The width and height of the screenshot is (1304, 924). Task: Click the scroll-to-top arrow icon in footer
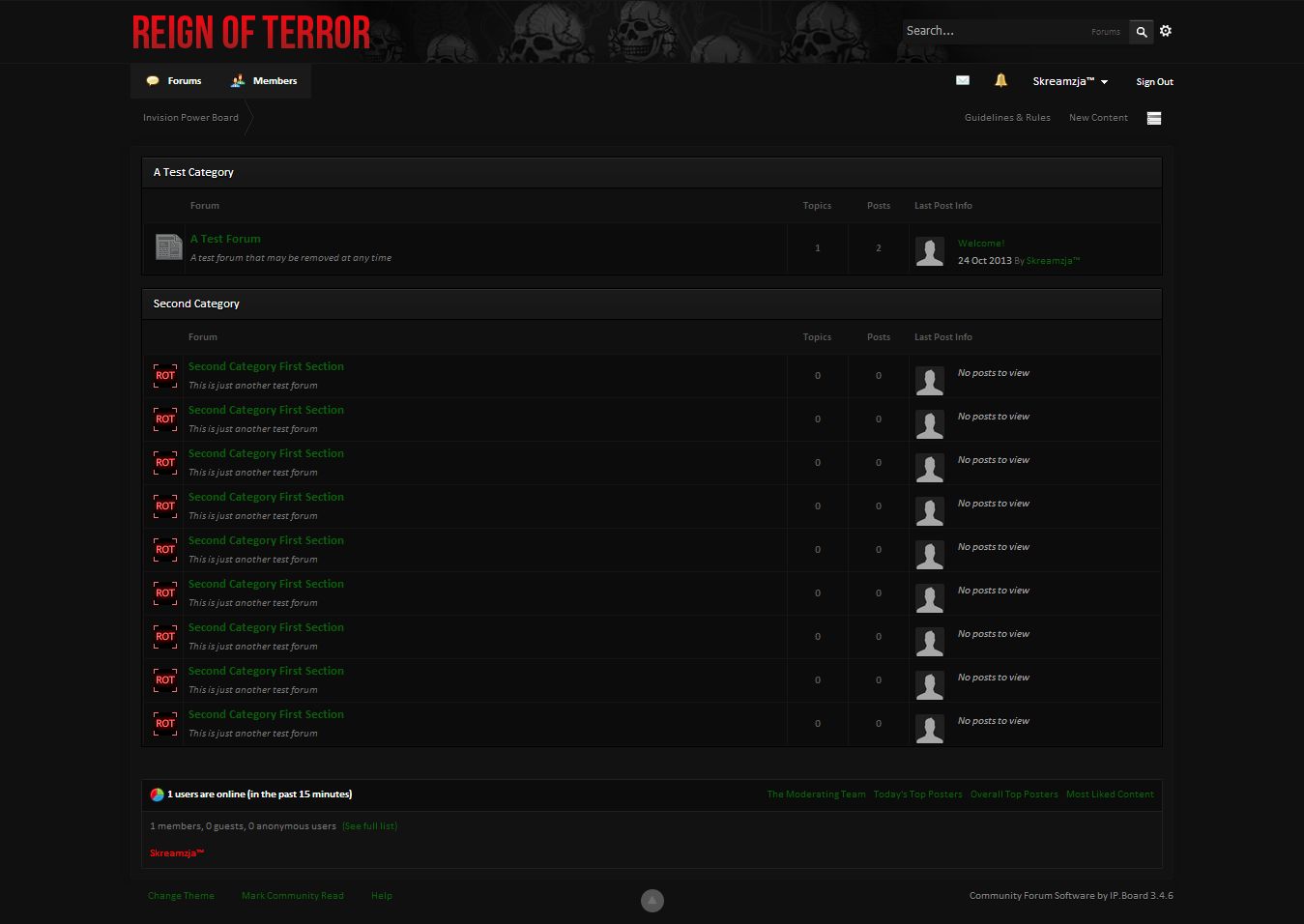(x=652, y=901)
